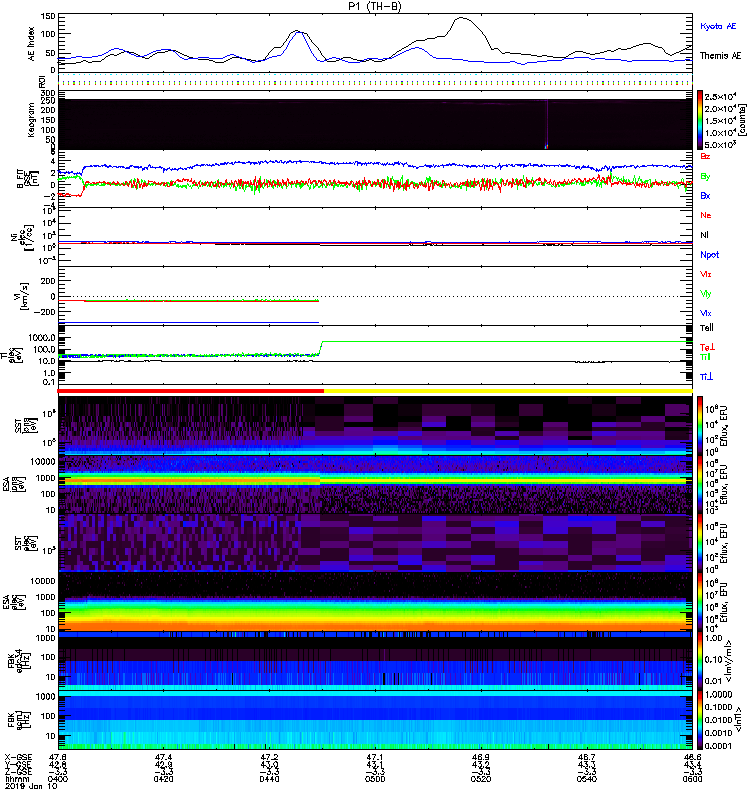The image size is (750, 800).
Task: Click the blue Bx legend label
Action: 705,195
